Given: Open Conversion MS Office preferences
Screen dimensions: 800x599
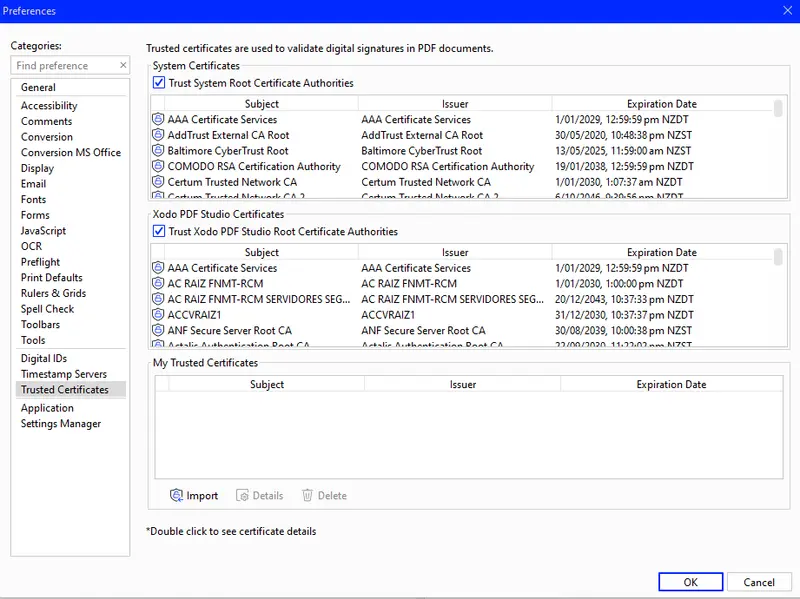Looking at the screenshot, I should 71,153.
